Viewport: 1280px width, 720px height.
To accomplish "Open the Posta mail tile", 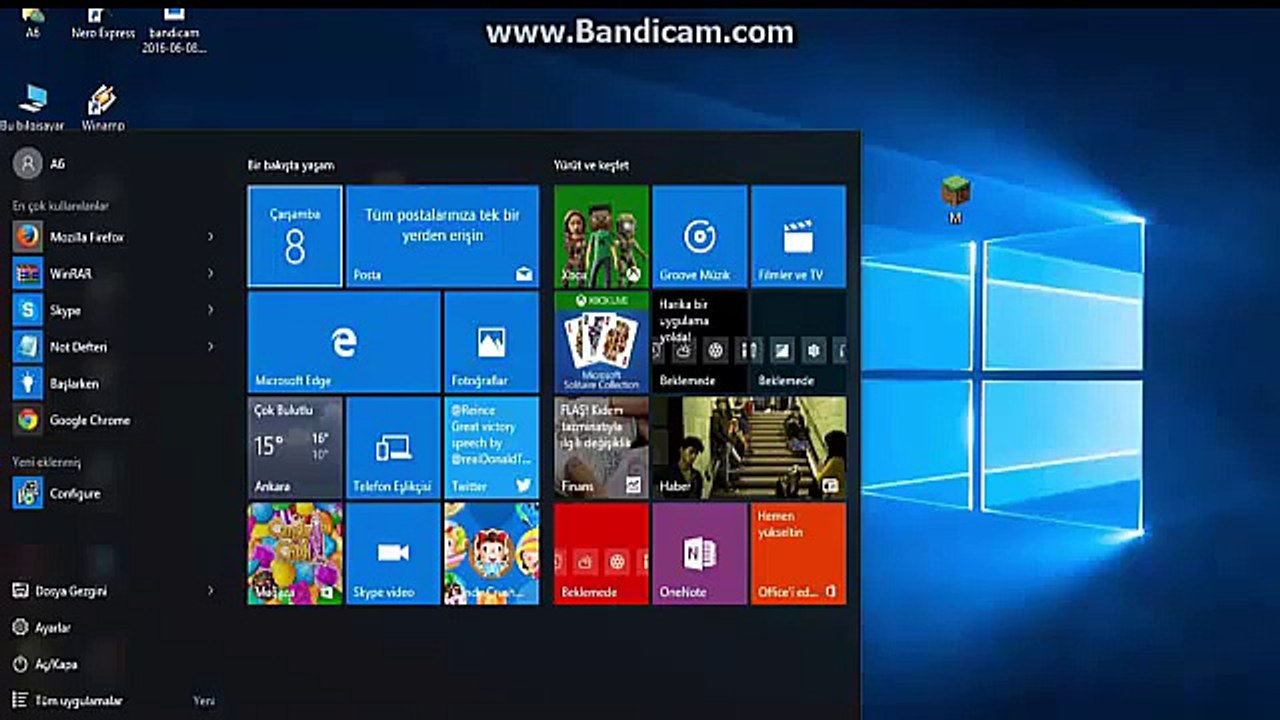I will click(442, 236).
